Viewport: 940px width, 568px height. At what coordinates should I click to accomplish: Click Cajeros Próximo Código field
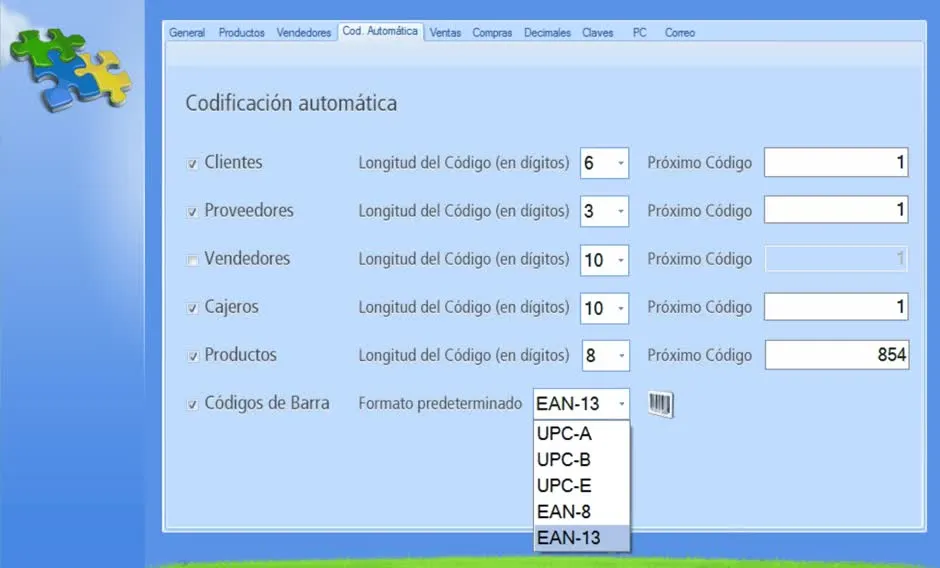click(x=836, y=307)
